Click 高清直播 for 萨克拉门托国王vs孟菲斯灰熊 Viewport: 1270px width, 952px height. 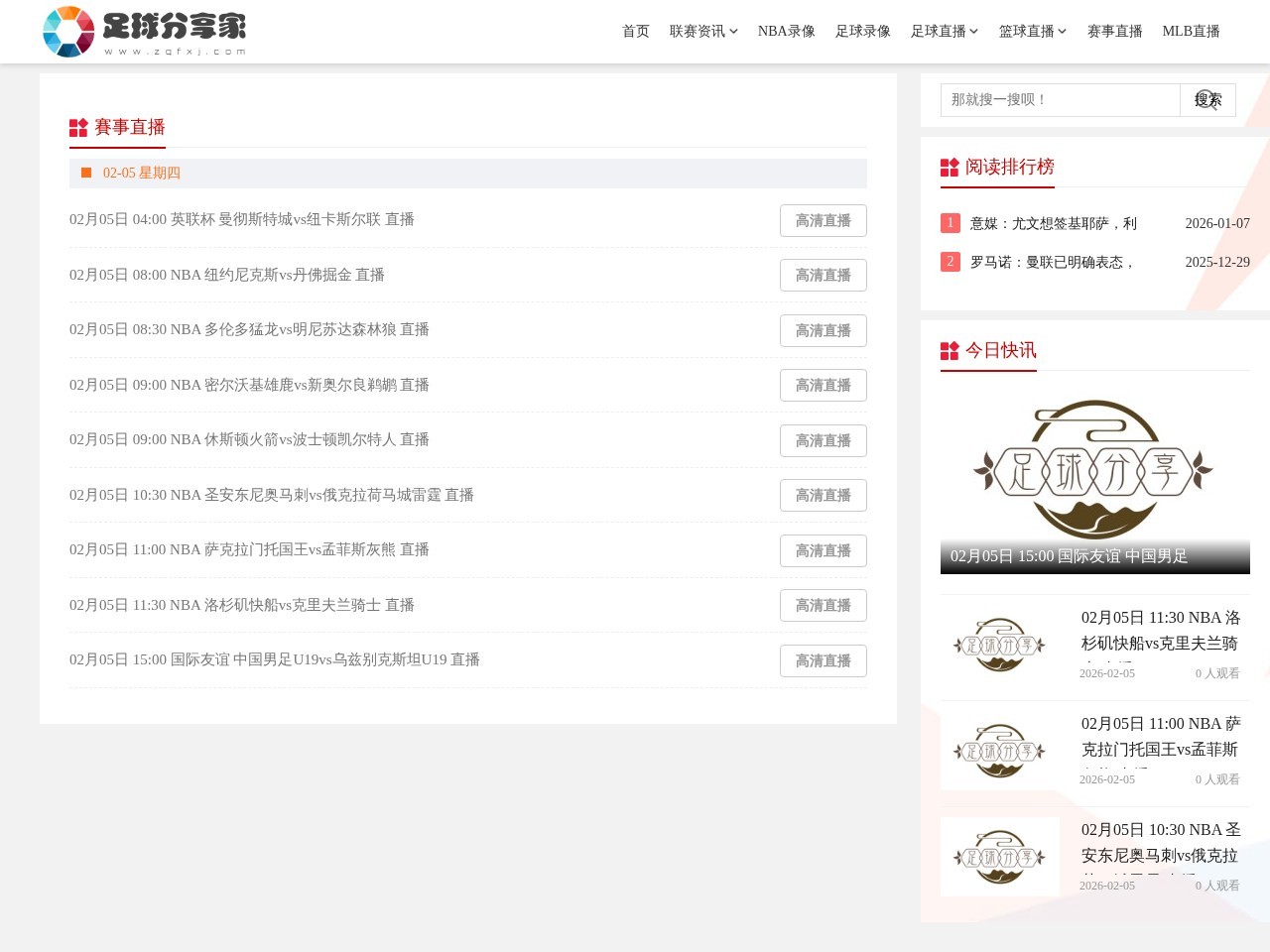[x=824, y=550]
